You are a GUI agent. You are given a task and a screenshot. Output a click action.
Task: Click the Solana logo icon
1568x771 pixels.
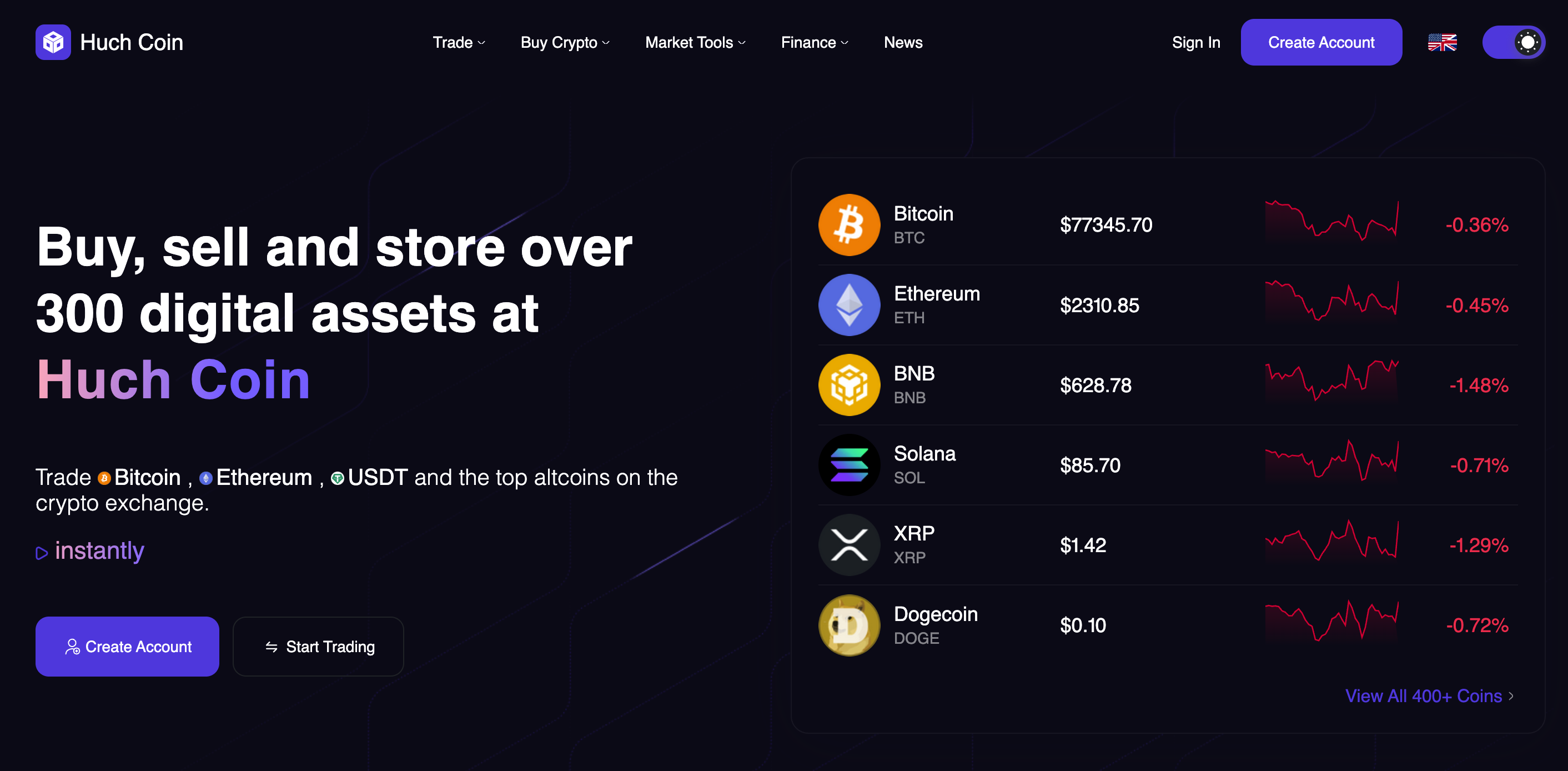click(x=848, y=465)
